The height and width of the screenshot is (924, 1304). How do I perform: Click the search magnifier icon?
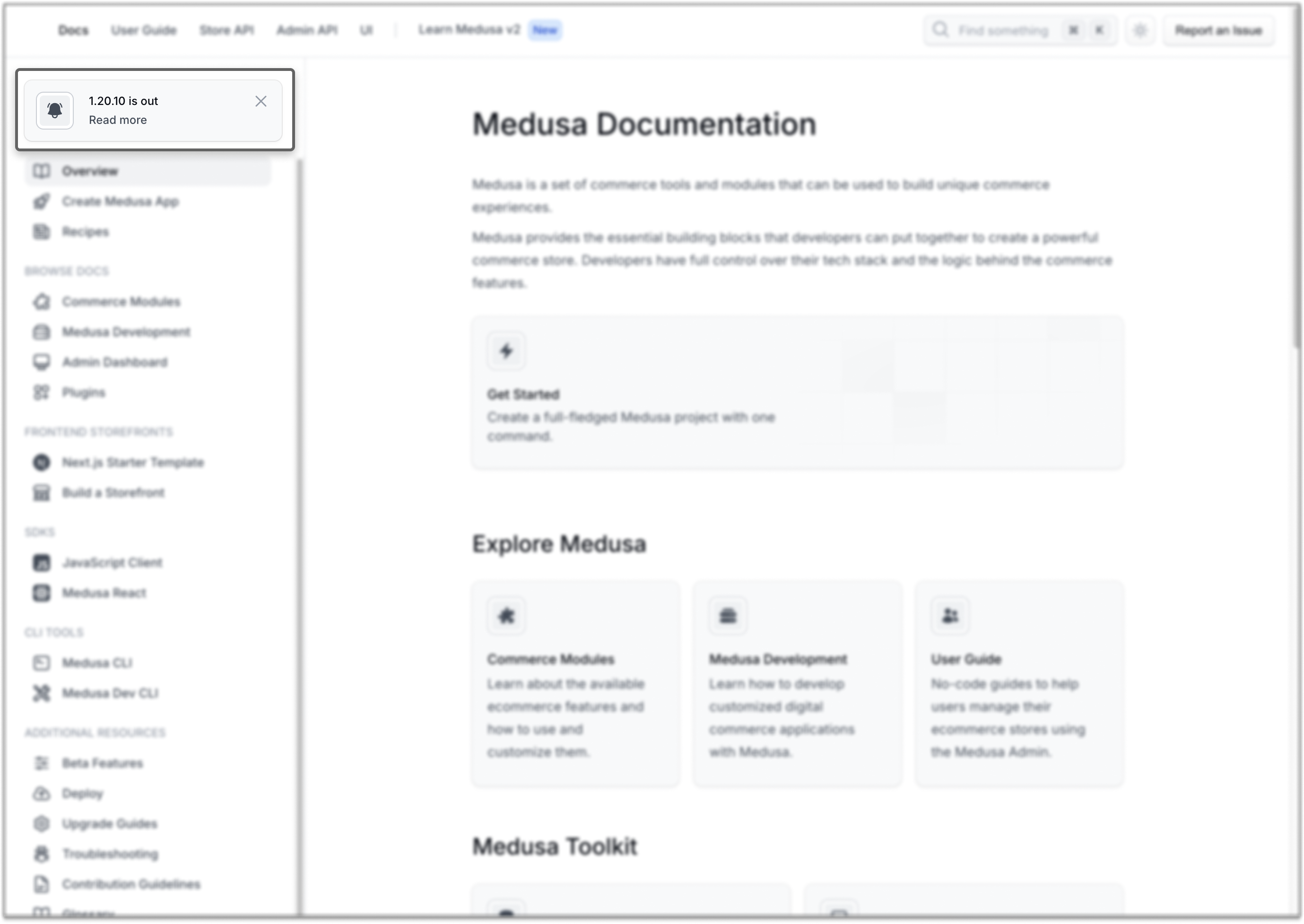click(940, 30)
